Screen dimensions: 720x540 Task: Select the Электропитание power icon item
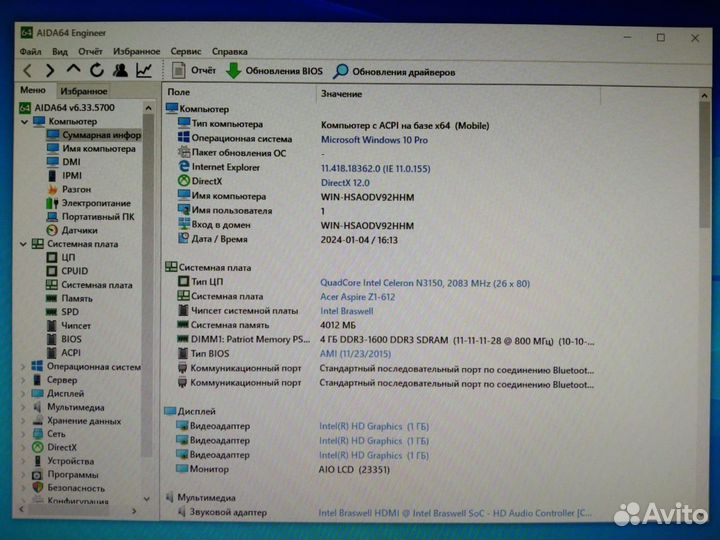point(89,203)
